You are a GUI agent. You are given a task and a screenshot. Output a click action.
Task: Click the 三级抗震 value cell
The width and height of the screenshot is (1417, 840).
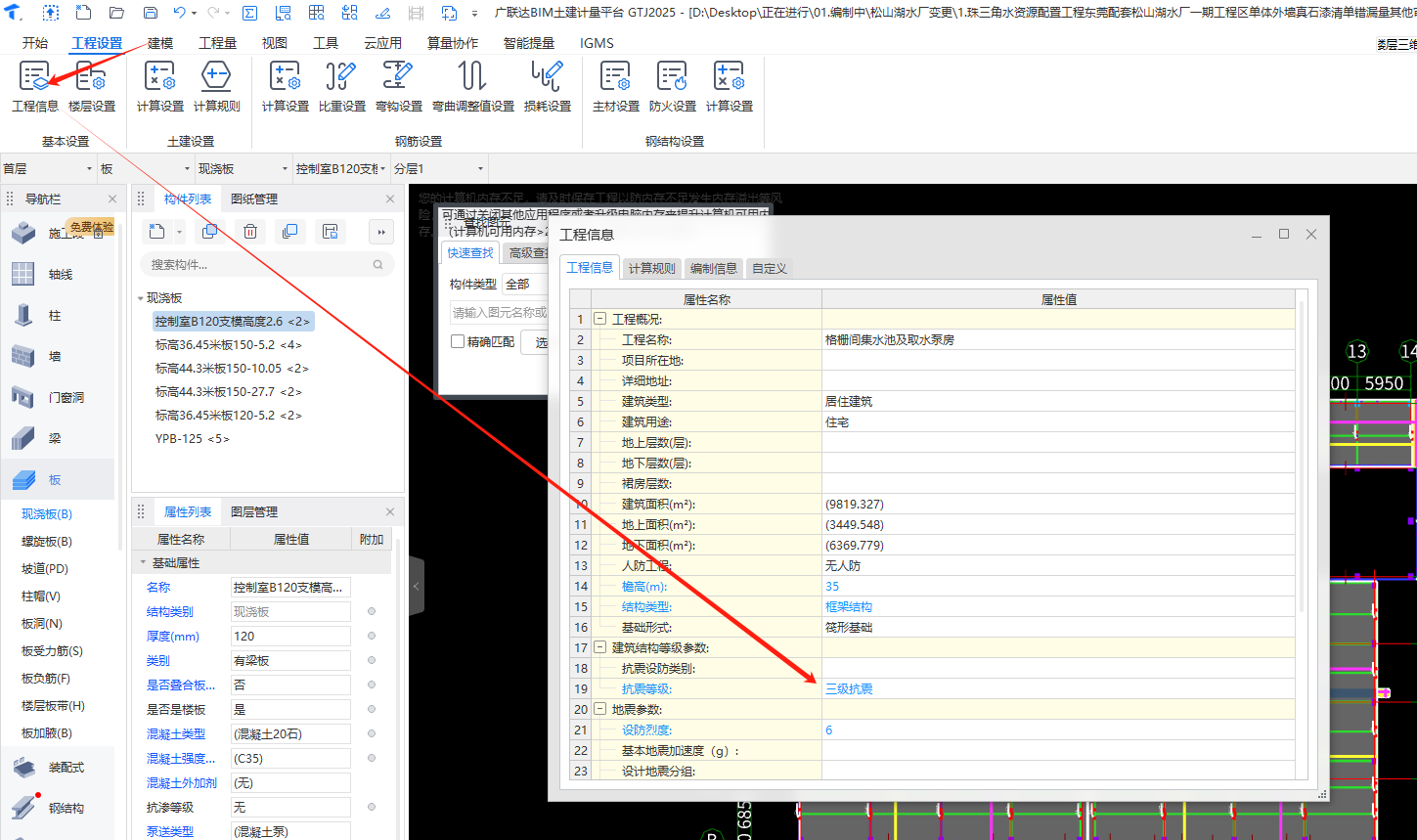point(1058,688)
